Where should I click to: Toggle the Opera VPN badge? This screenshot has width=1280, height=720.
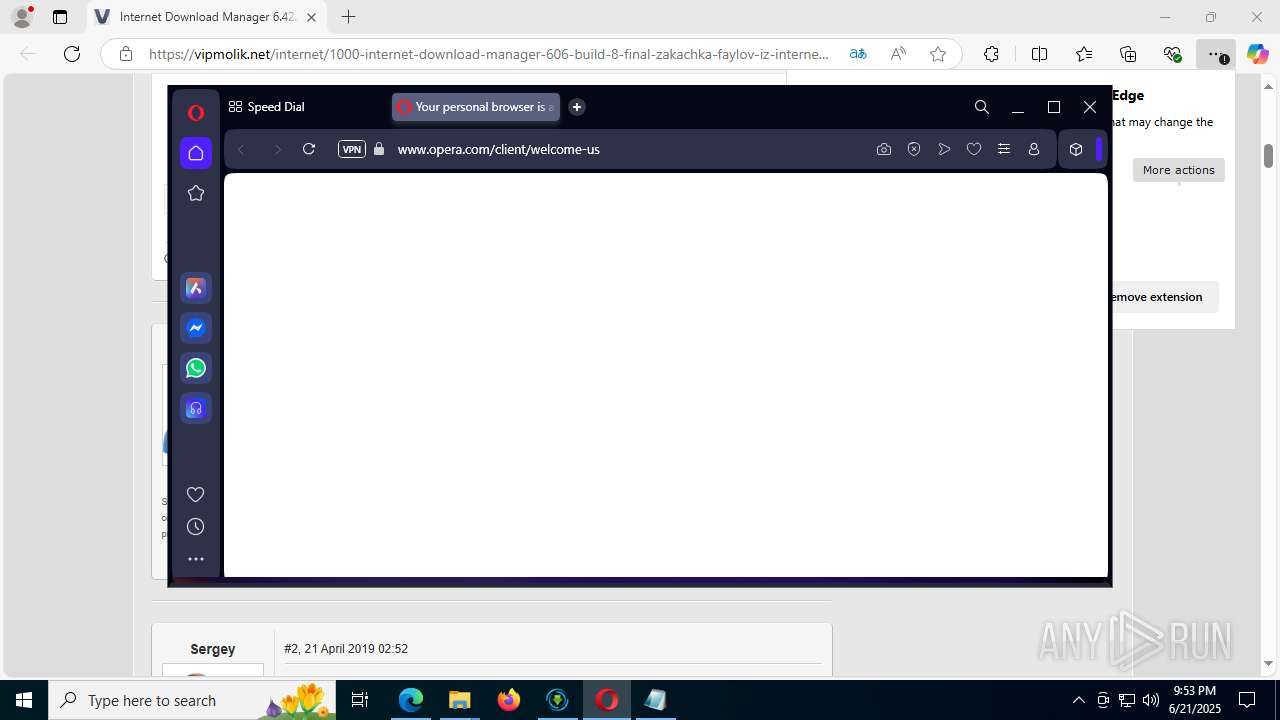pyautogui.click(x=352, y=149)
